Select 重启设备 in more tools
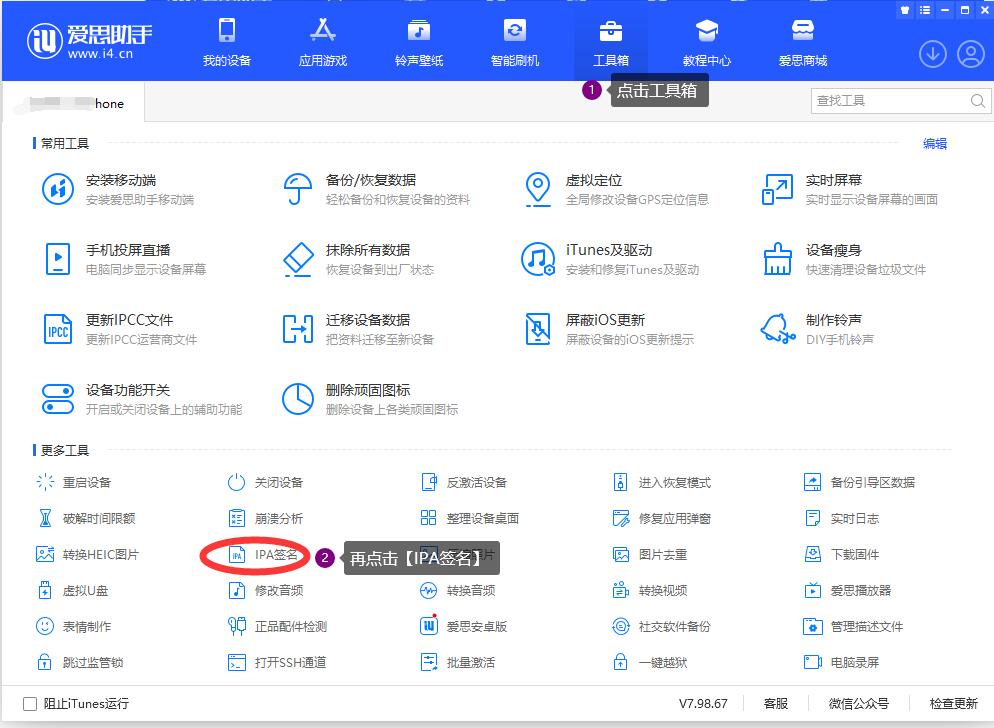Image resolution: width=994 pixels, height=728 pixels. tap(74, 483)
